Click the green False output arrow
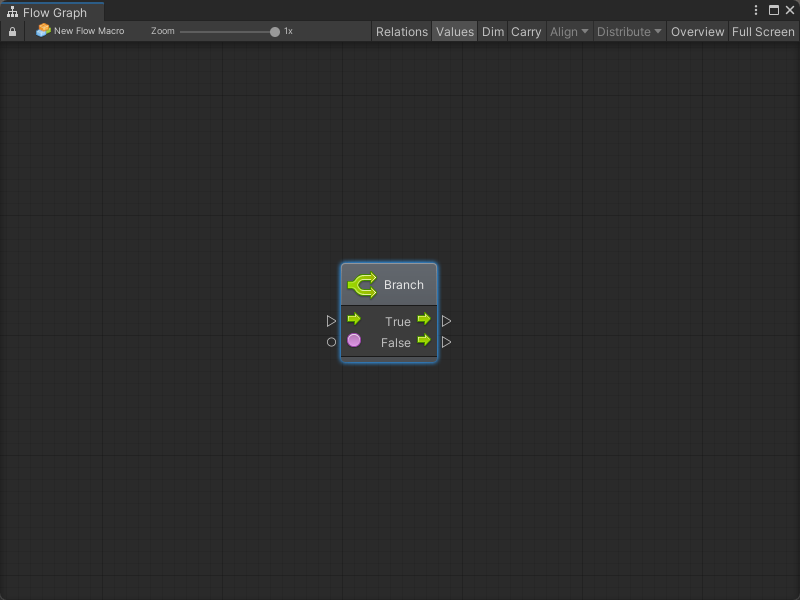Screen dimensions: 800x600 (424, 341)
